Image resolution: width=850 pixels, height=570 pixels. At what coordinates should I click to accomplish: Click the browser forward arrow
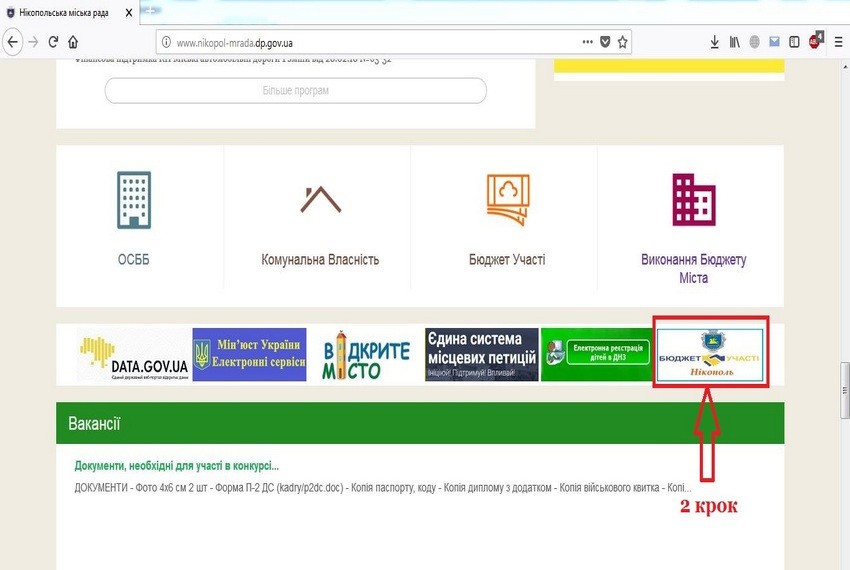click(34, 42)
